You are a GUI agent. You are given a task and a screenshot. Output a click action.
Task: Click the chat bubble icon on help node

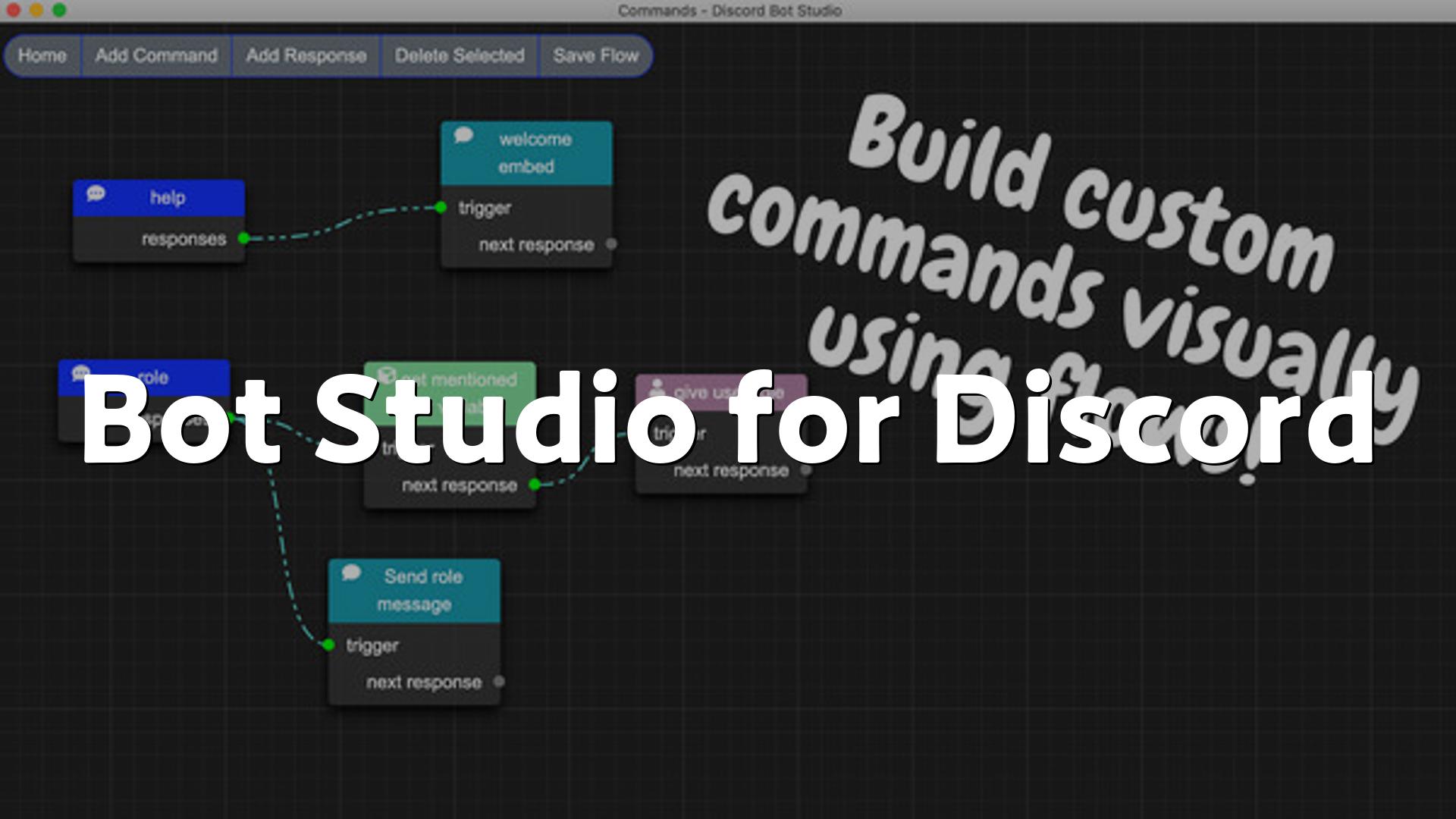coord(96,193)
